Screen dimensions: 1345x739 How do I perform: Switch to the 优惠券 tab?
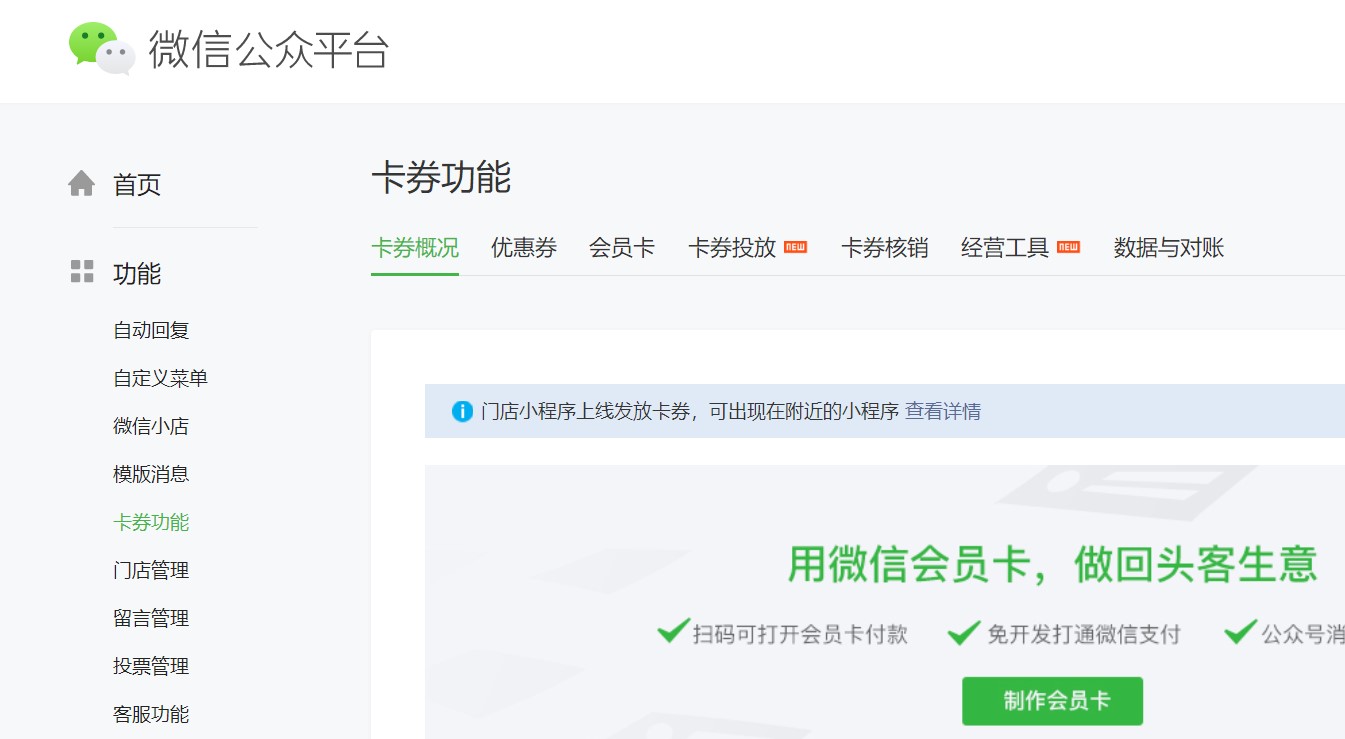coord(523,248)
